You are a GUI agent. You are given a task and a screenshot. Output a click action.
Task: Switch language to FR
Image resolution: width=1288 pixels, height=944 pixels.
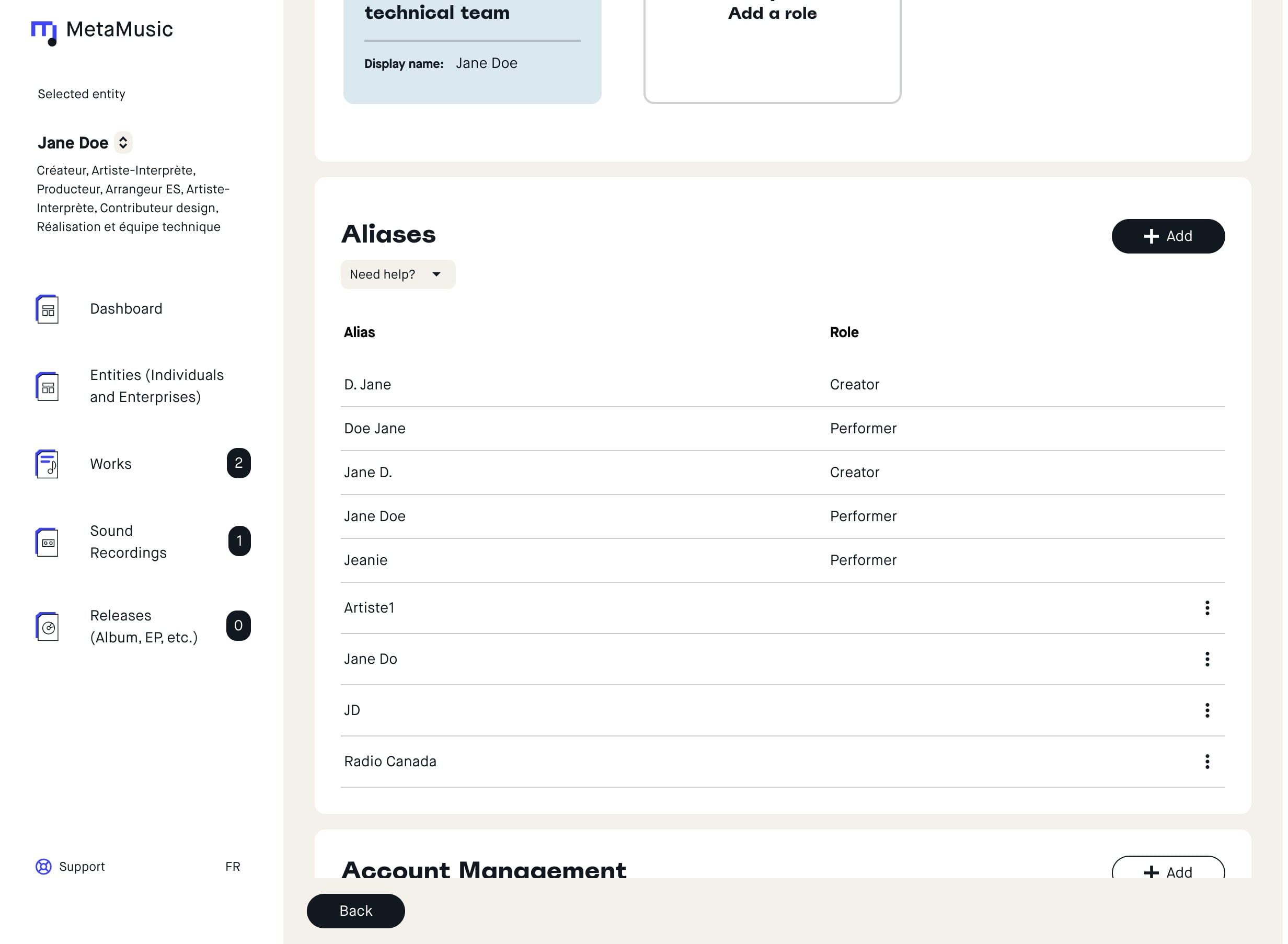click(x=233, y=867)
